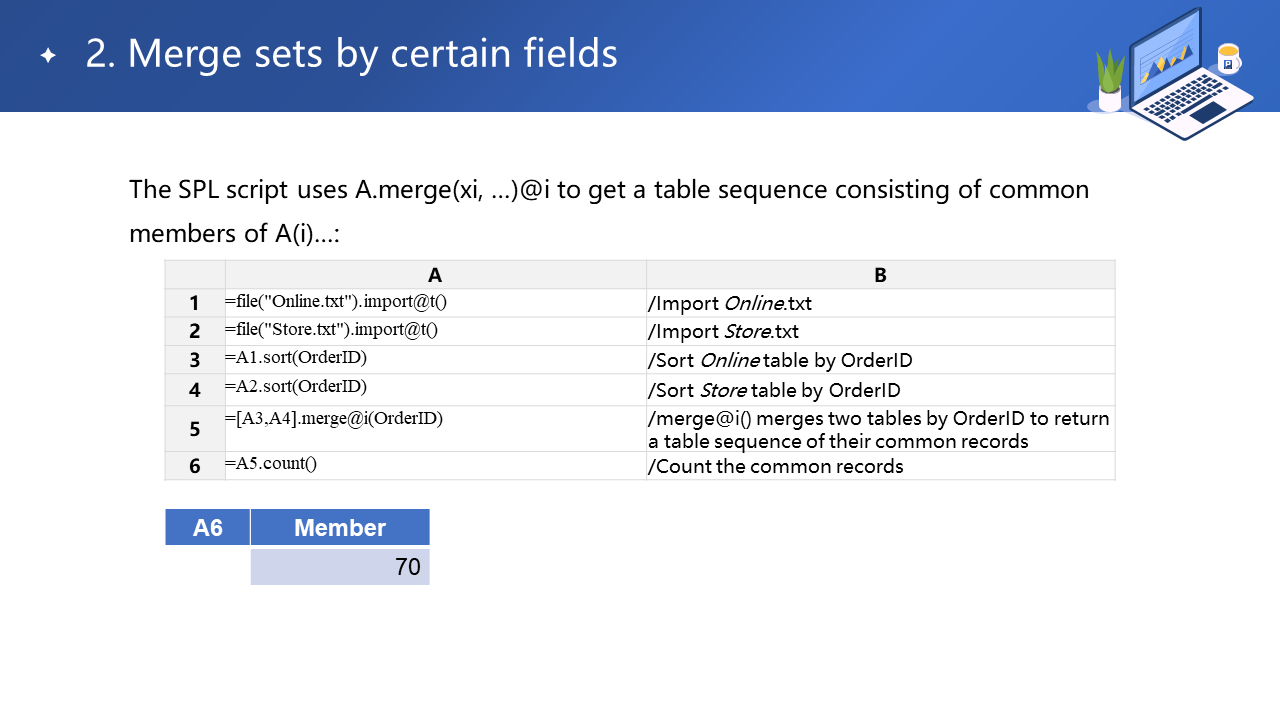The height and width of the screenshot is (720, 1280).
Task: Click the "/Count the common records" comment cell
Action: point(880,466)
